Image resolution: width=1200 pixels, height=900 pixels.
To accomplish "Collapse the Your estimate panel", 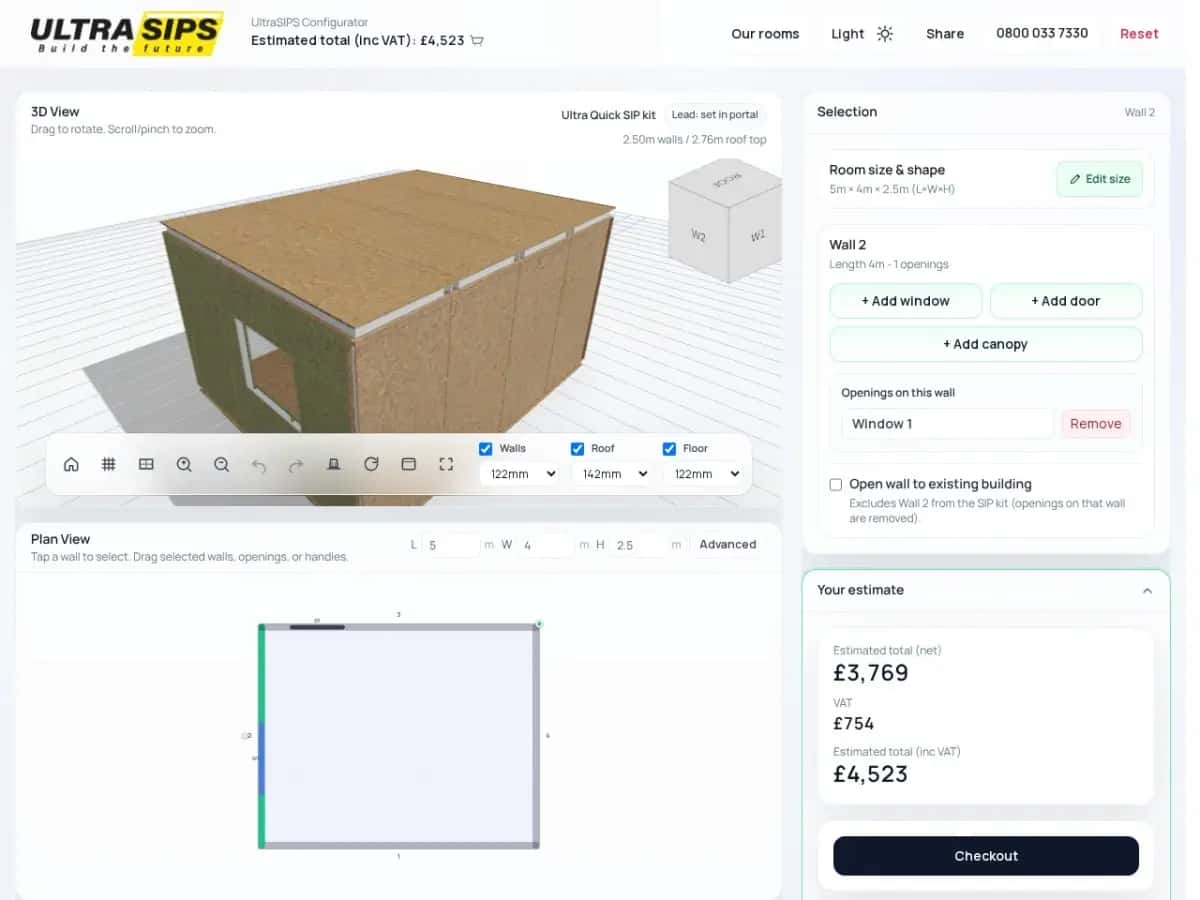I will click(1147, 590).
